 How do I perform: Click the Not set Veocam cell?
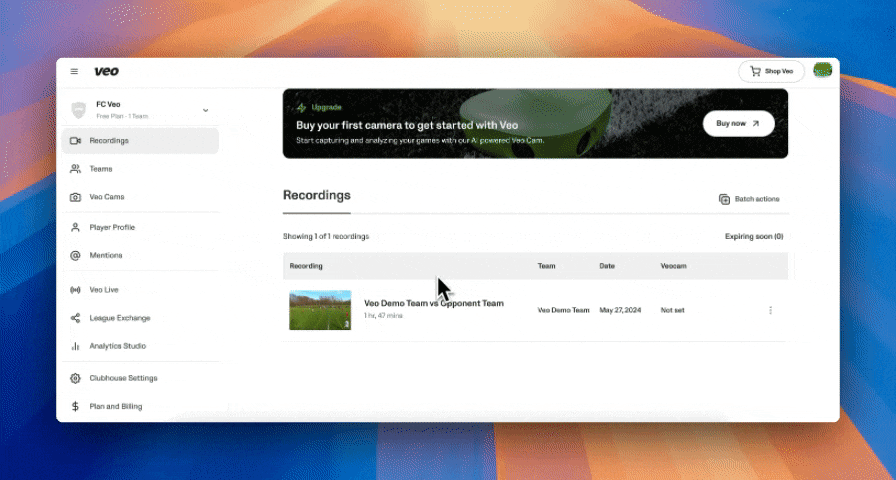672,310
